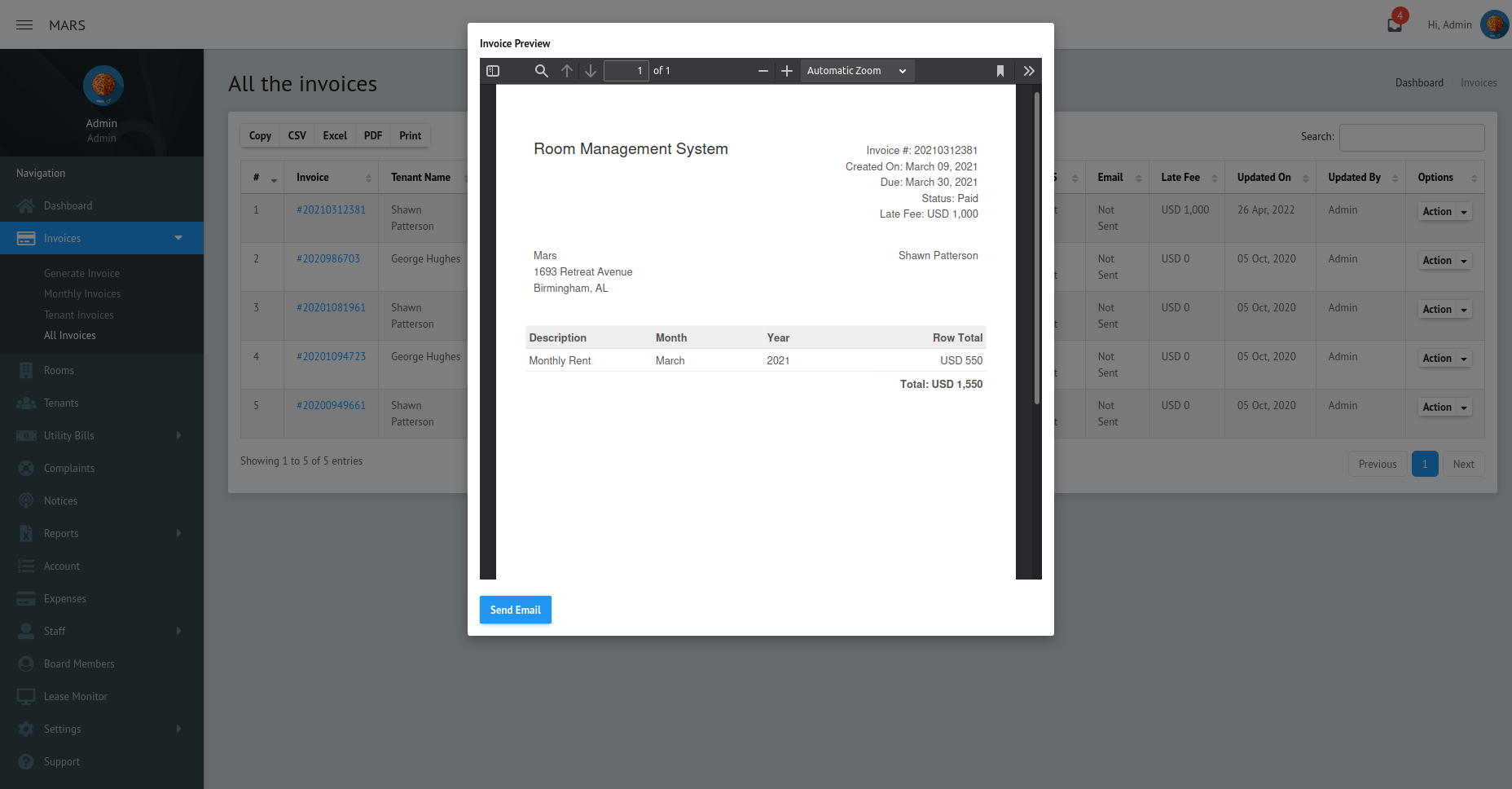Select Monthly Invoices in the sidebar
Screen dimensions: 1512x789
[x=82, y=293]
